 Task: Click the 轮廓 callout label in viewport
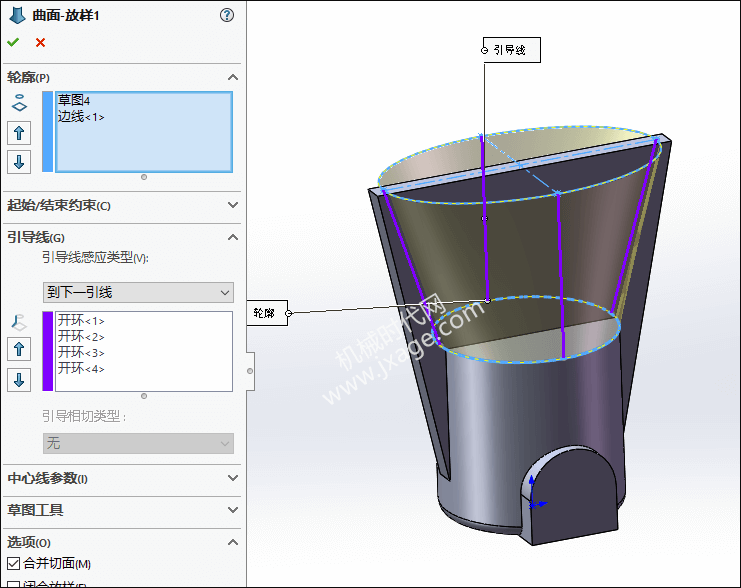tap(266, 313)
